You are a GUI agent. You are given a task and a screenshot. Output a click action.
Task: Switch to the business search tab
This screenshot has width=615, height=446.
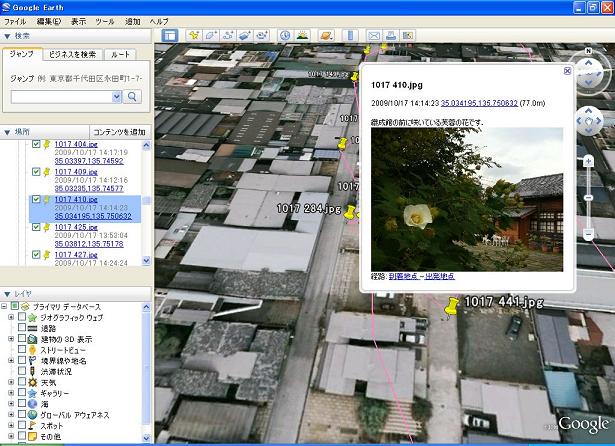pyautogui.click(x=73, y=54)
